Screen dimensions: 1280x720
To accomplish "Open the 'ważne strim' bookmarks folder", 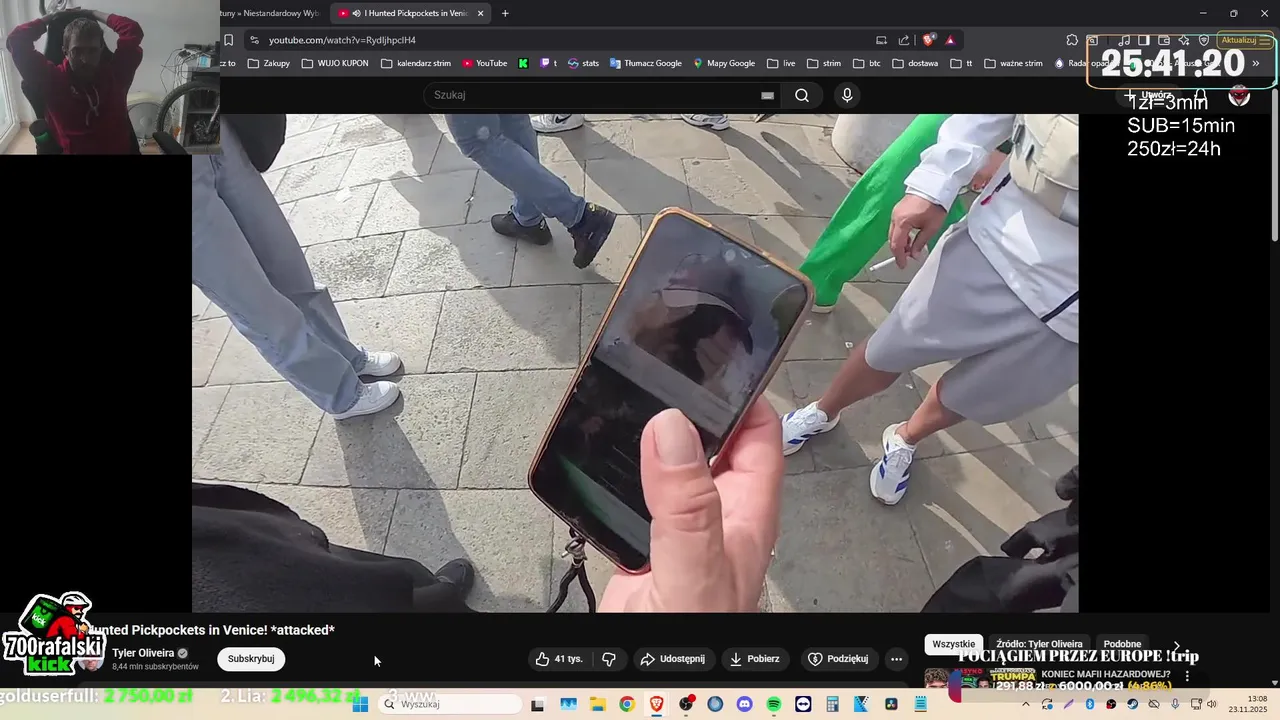I will pos(1013,63).
